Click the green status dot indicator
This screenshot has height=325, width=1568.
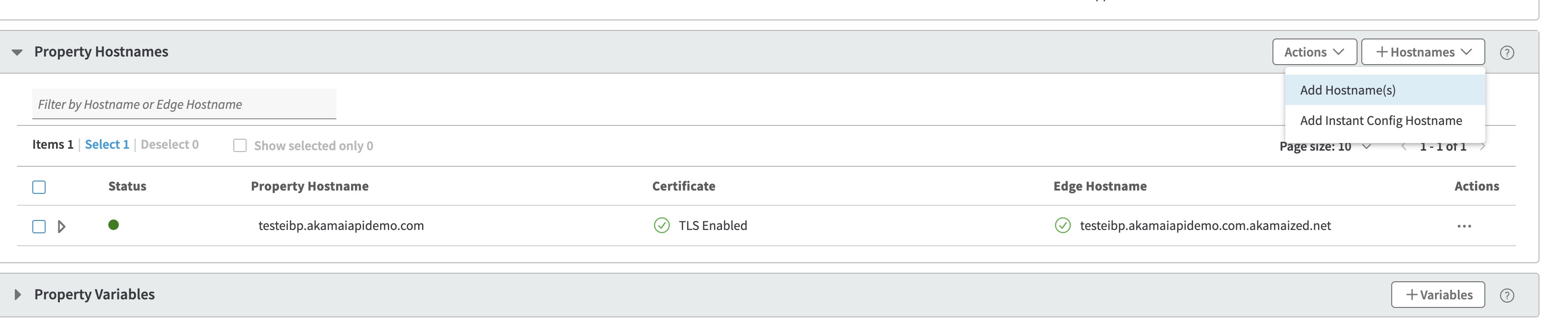[x=113, y=225]
